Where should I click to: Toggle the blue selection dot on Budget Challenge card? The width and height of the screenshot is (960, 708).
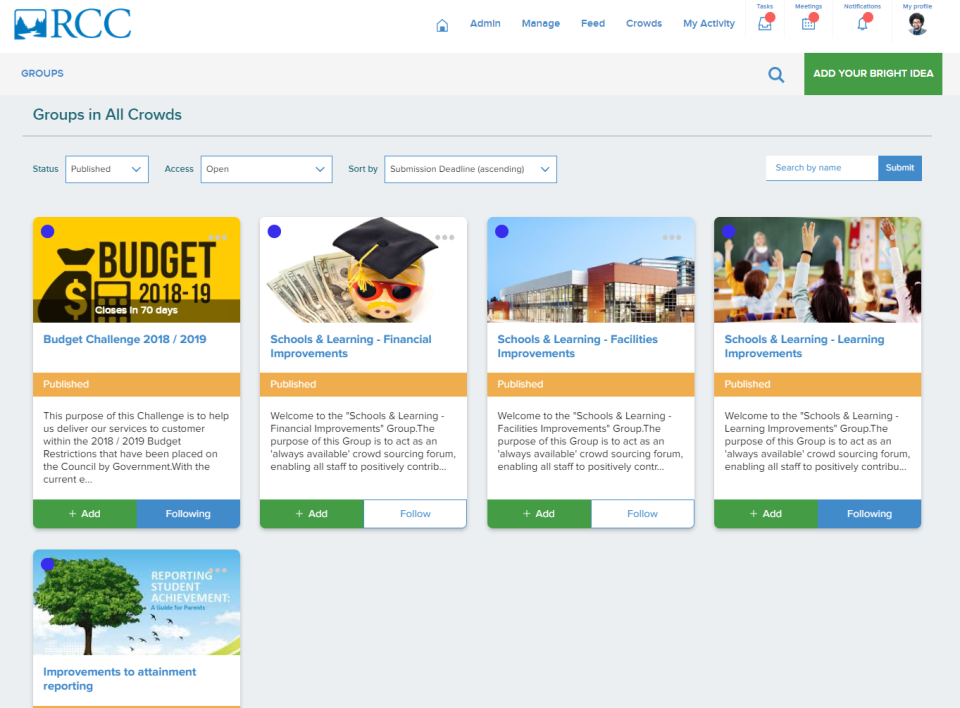(47, 231)
